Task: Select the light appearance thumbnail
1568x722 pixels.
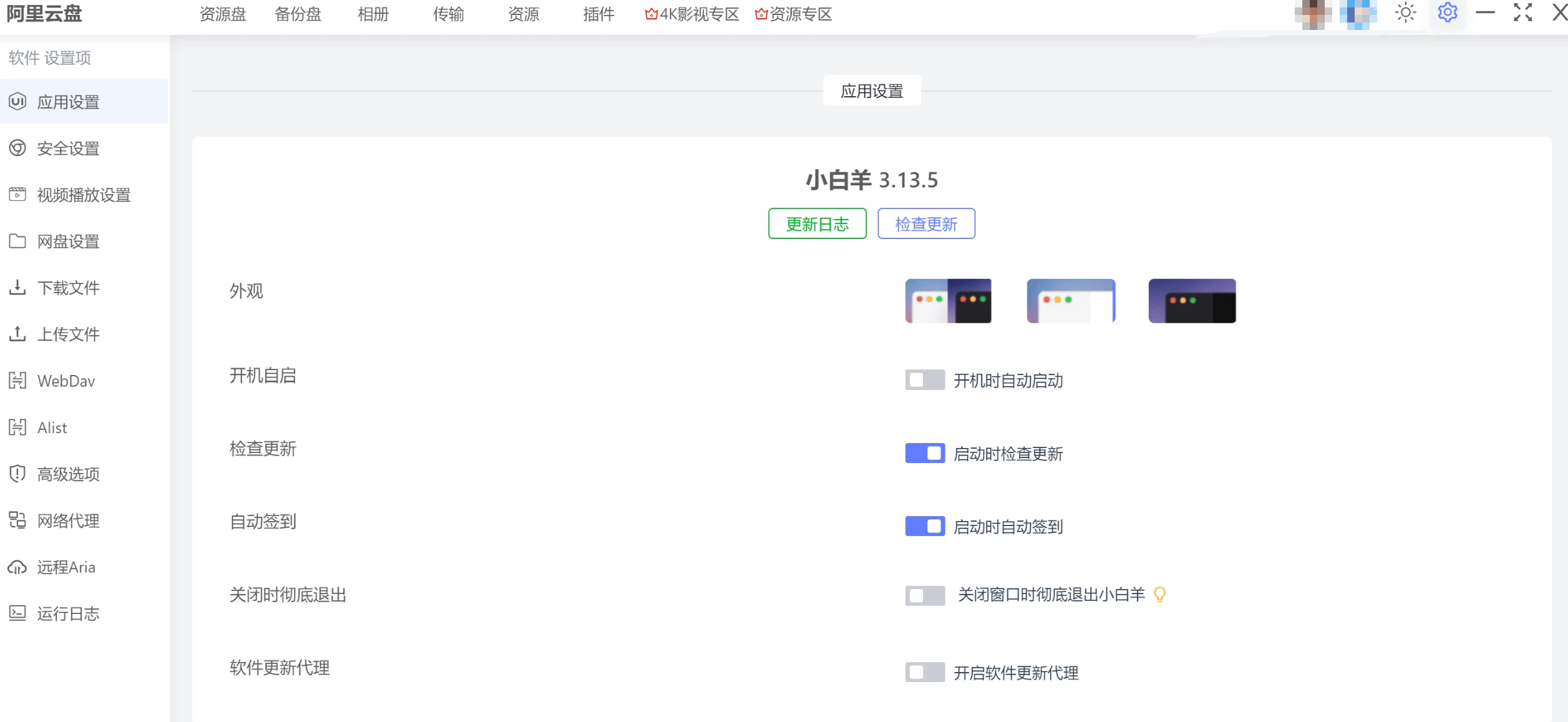Action: [1071, 301]
